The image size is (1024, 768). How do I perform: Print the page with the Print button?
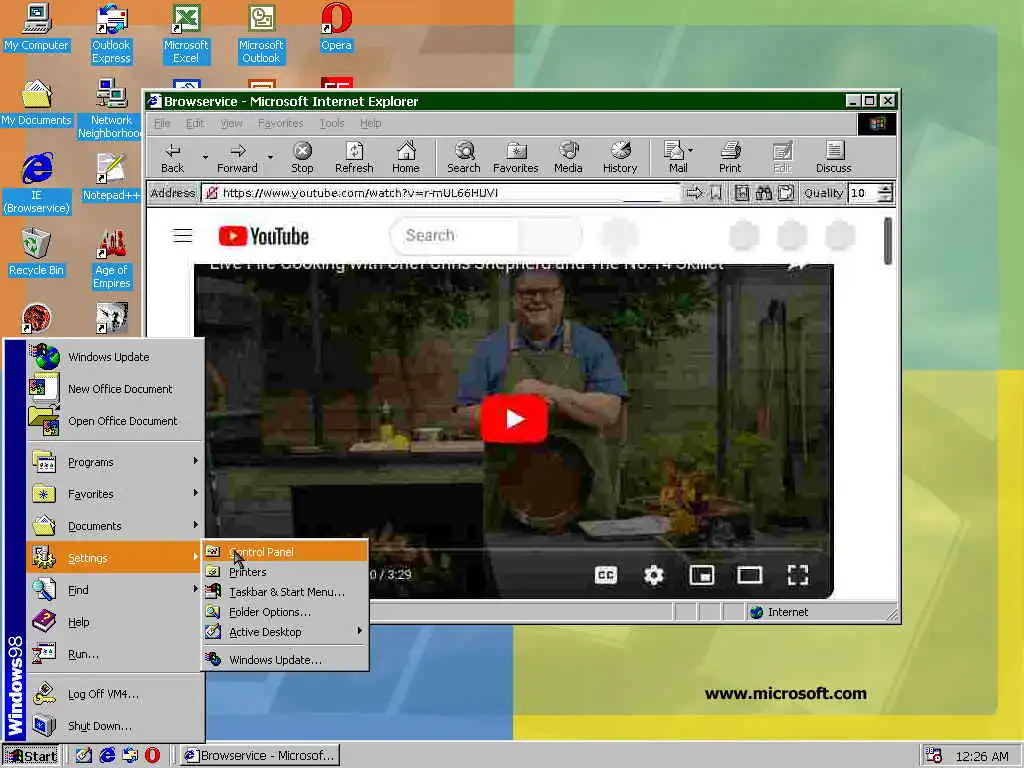[730, 158]
